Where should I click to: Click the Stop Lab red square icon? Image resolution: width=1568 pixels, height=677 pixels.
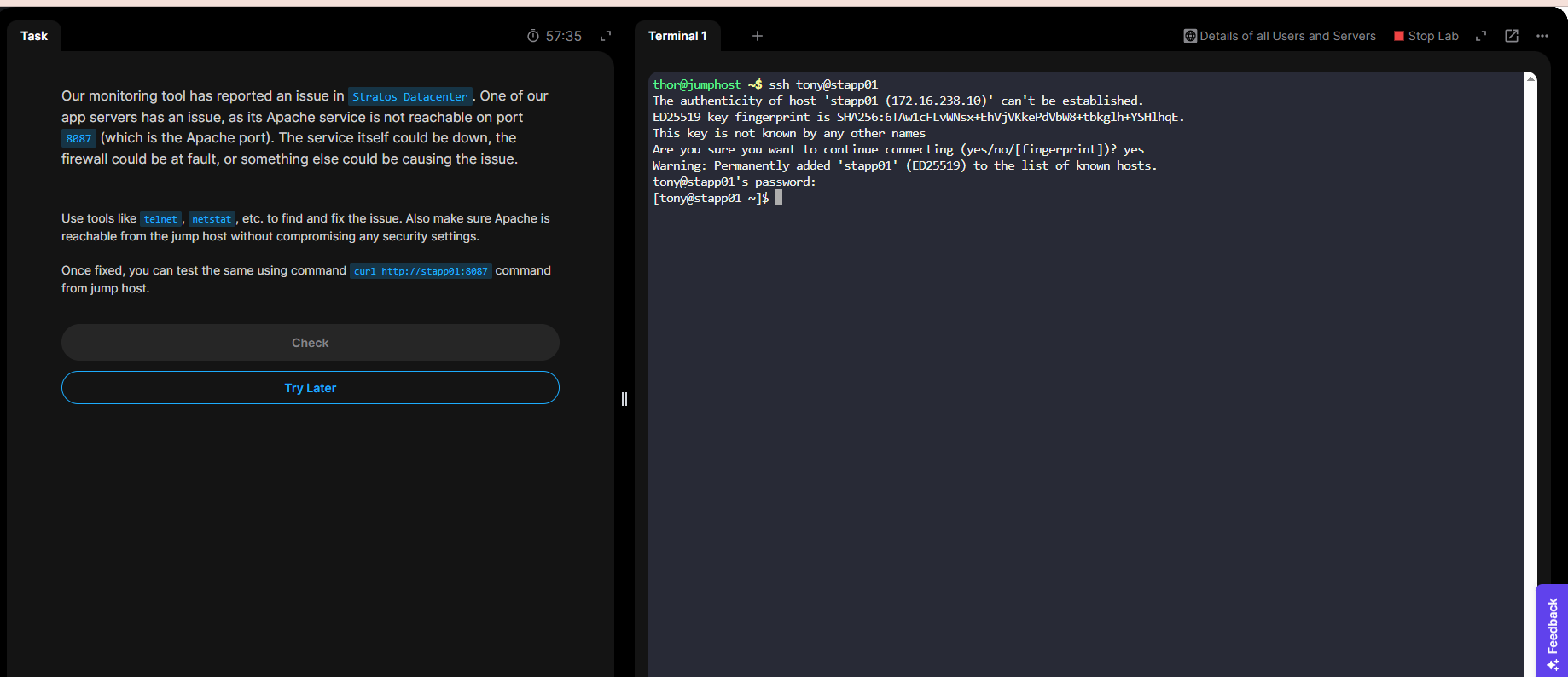click(1399, 36)
